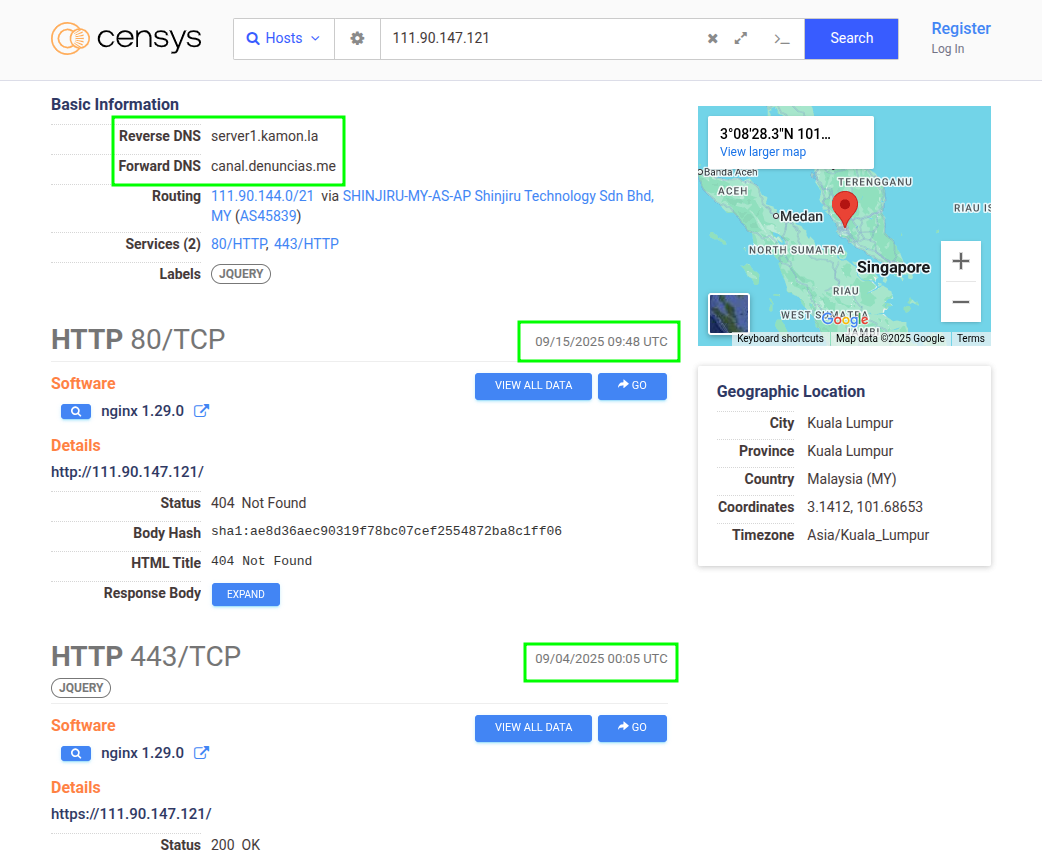Expand search box with arrows icon
Screen dimensions: 1042x855
click(741, 39)
